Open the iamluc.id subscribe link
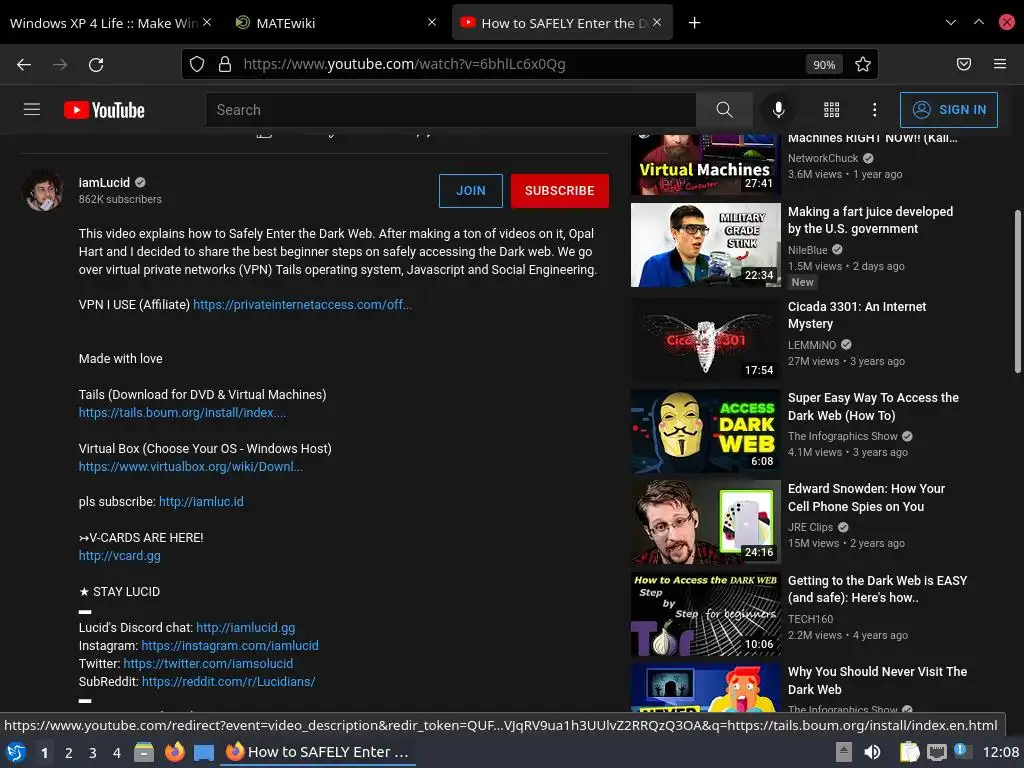 click(x=201, y=502)
